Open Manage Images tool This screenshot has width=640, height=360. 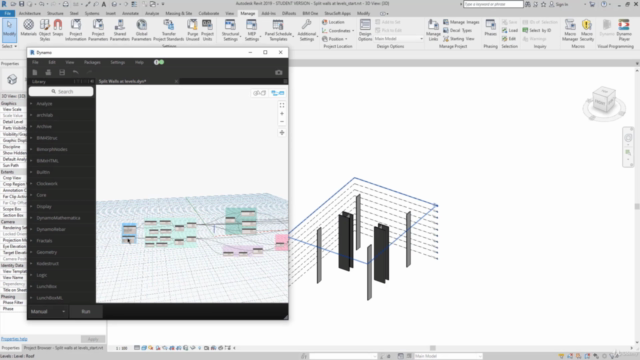[461, 22]
